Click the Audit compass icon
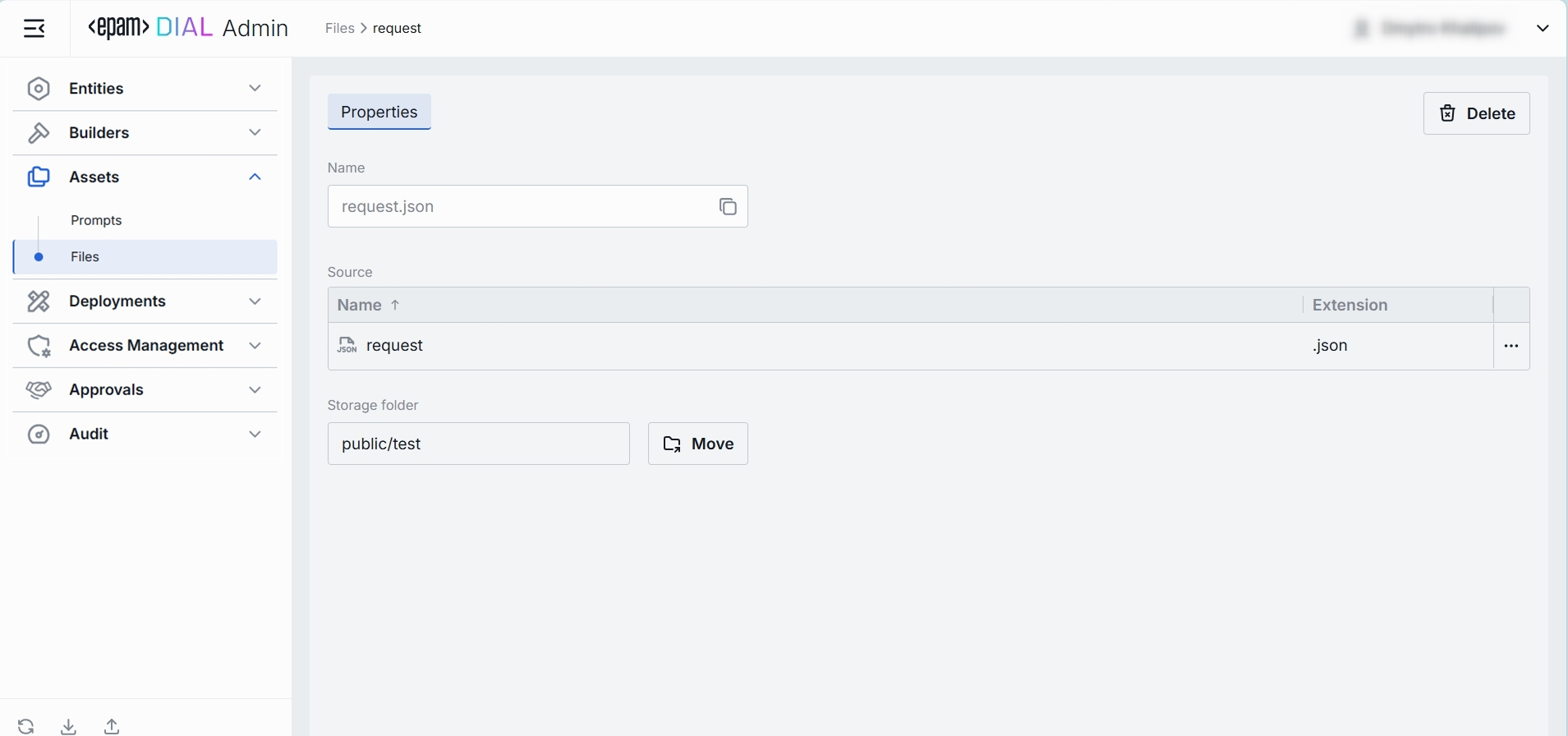 click(x=39, y=434)
